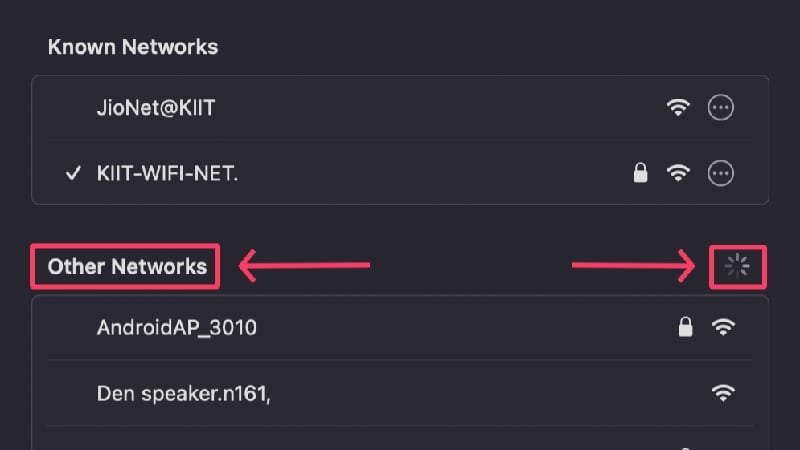Click the Den speaker.n161, signal icon
The image size is (800, 450).
[x=723, y=394]
